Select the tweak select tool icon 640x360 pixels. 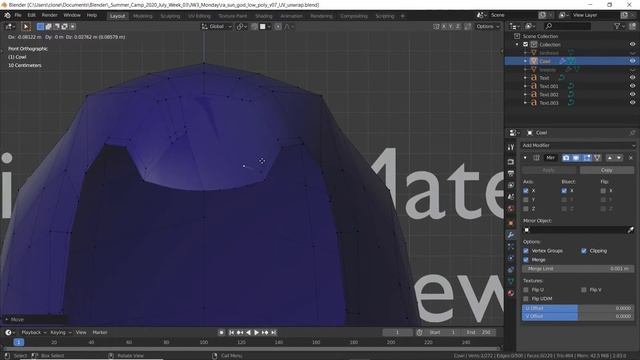click(26, 27)
